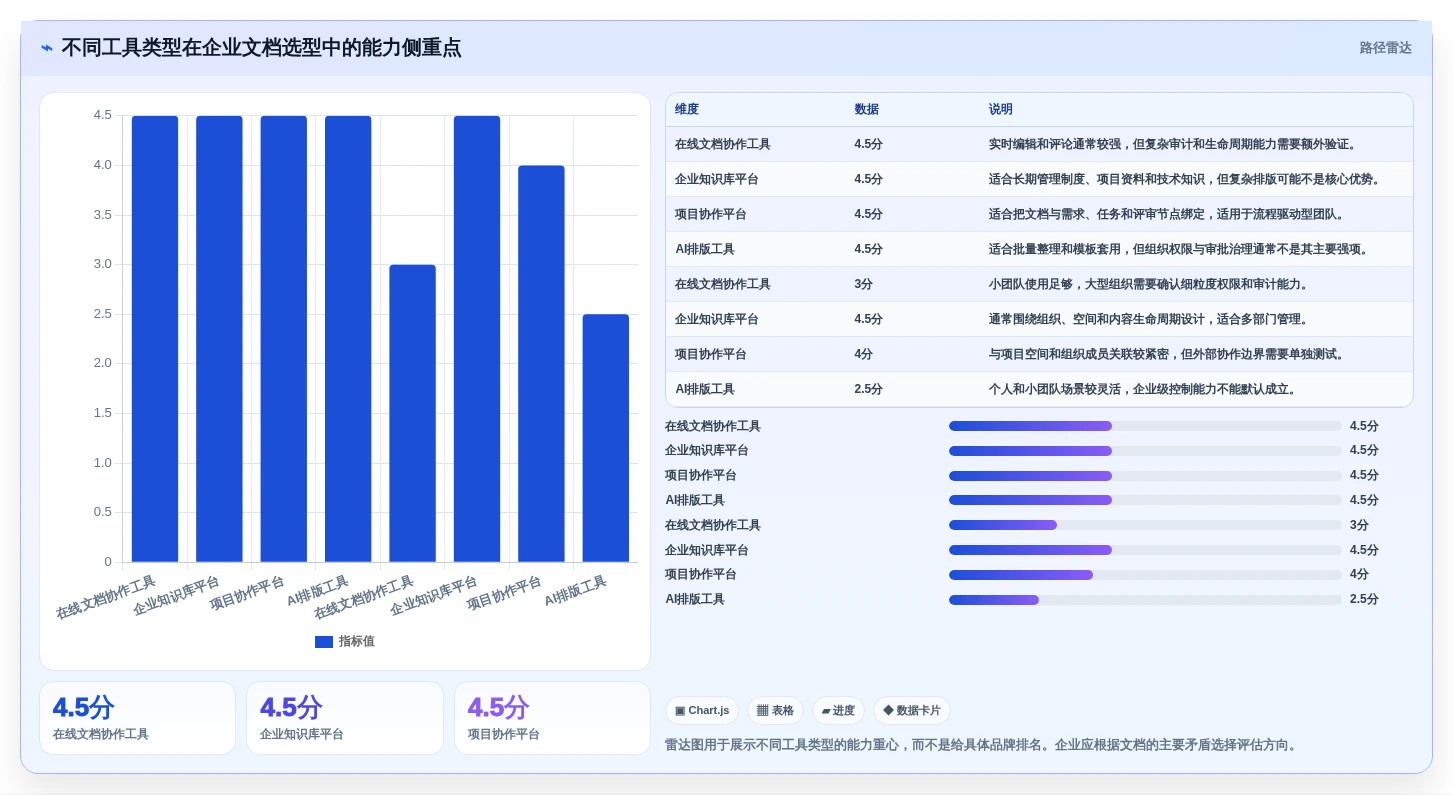Select the 进度 chip
The height and width of the screenshot is (795, 1453).
[838, 711]
